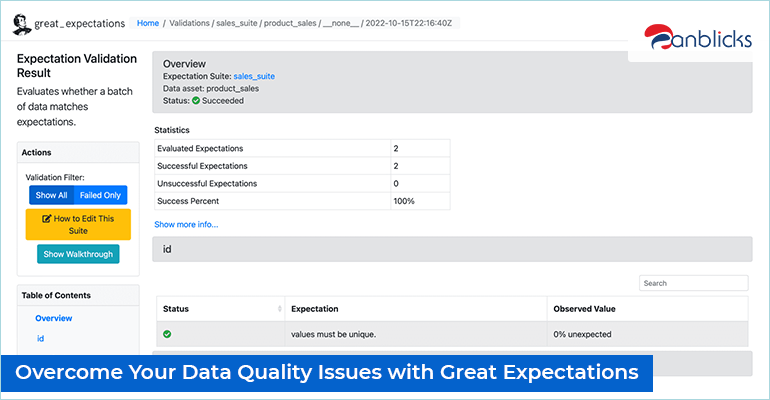The image size is (770, 400).
Task: Collapse the id section header
Action: coord(451,249)
